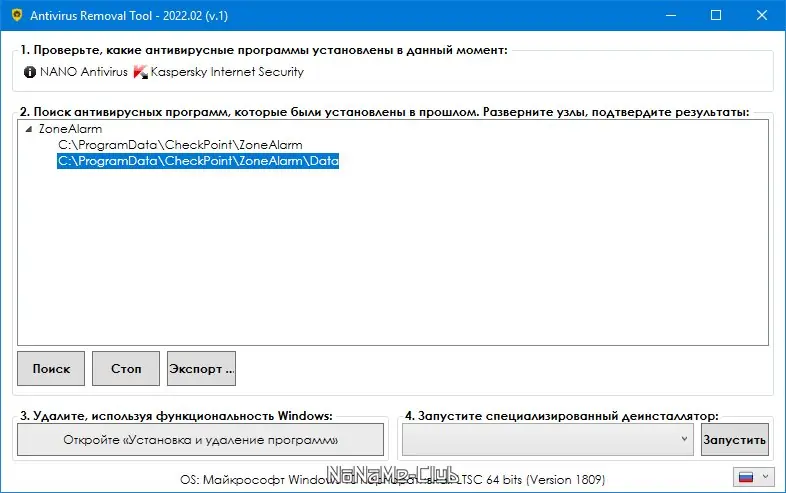Select the C:\ProgramData\CheckPoint\ZoneAlarm path row

click(x=180, y=145)
